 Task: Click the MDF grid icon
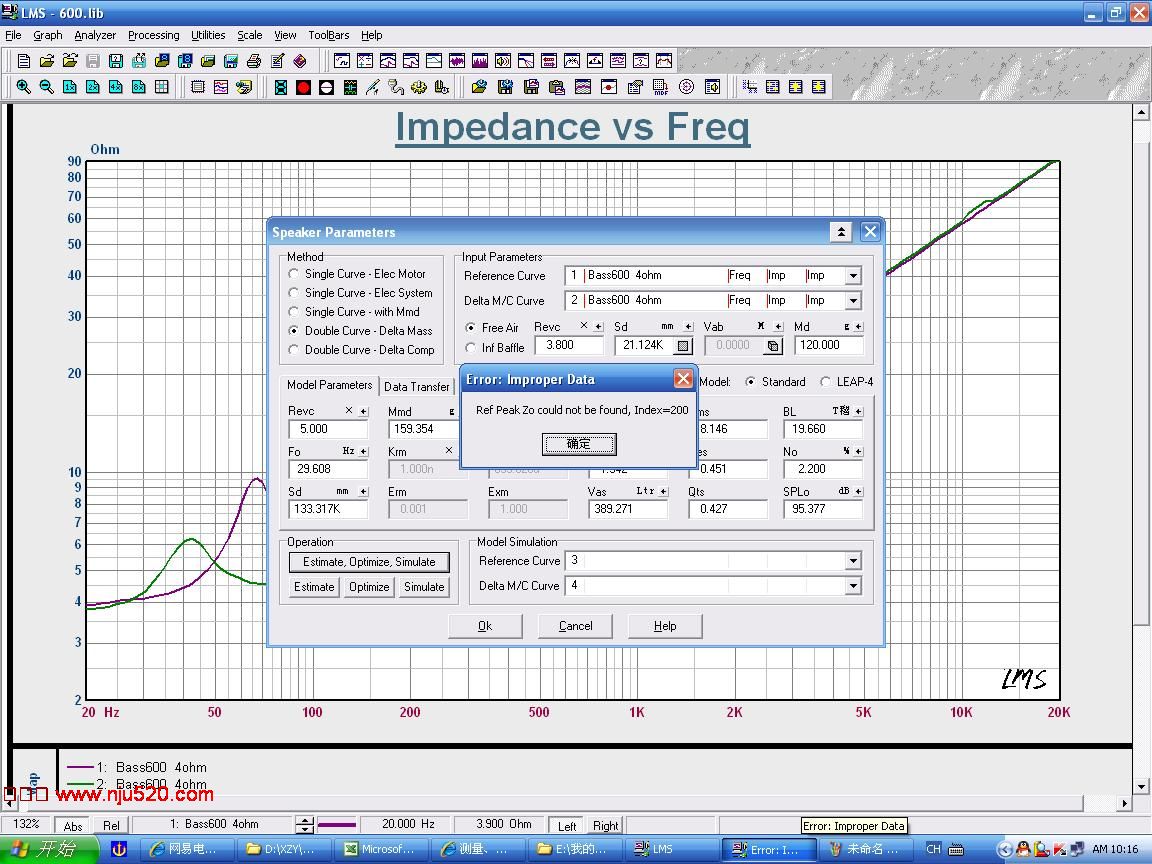(660, 87)
